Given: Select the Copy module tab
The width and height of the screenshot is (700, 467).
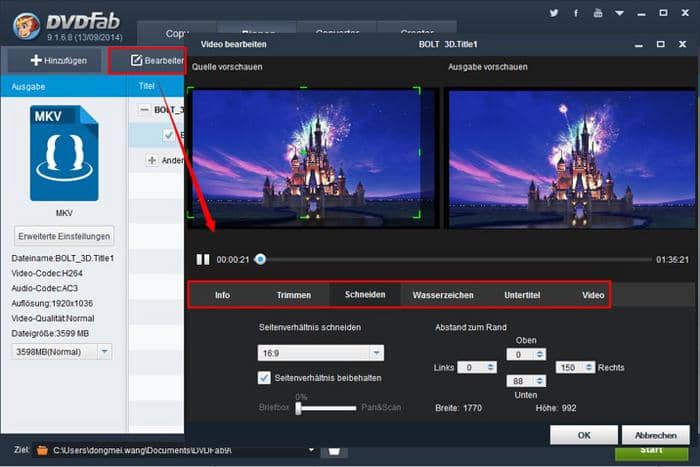Looking at the screenshot, I should (x=177, y=33).
